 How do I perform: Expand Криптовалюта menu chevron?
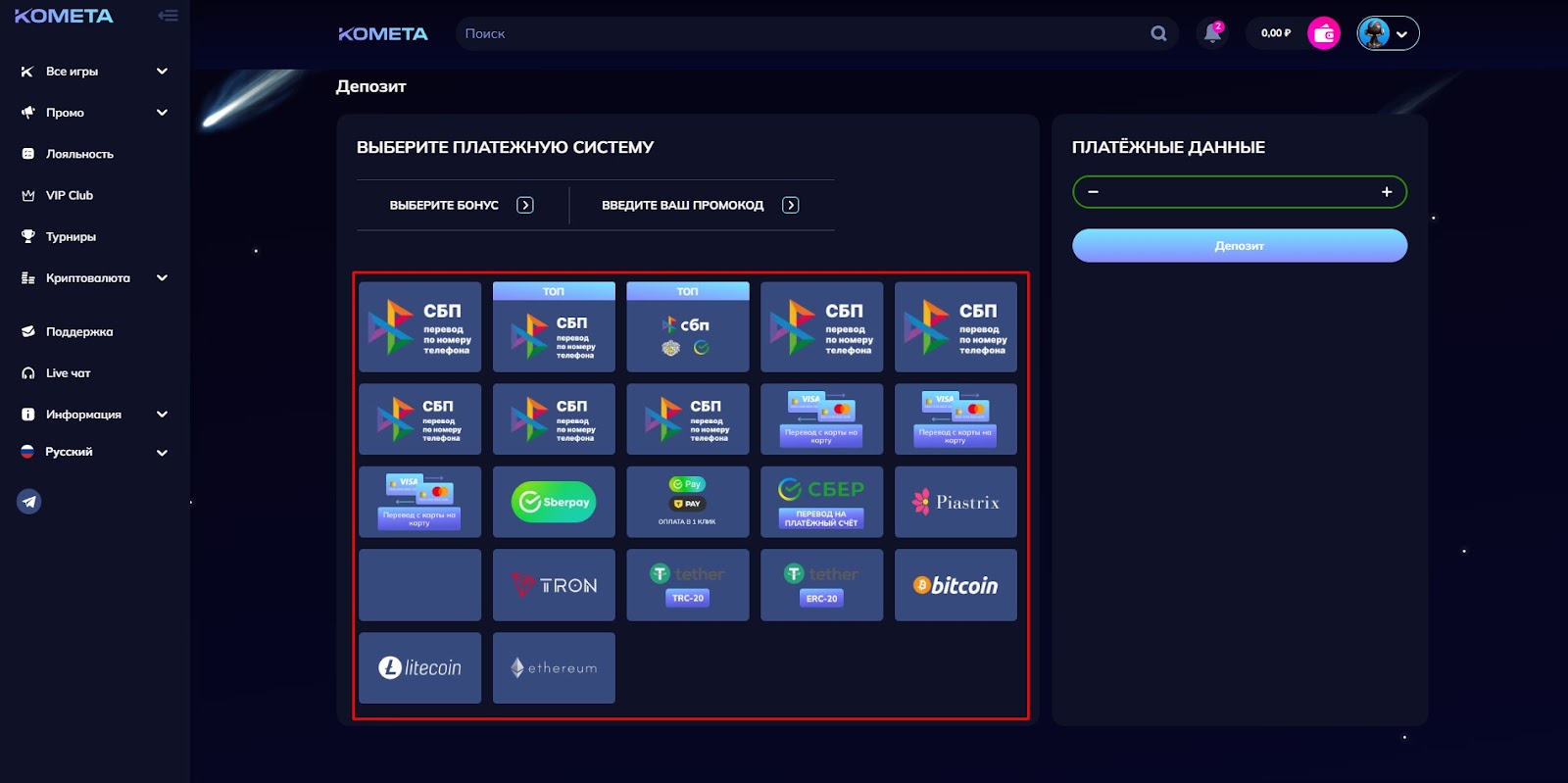click(162, 278)
